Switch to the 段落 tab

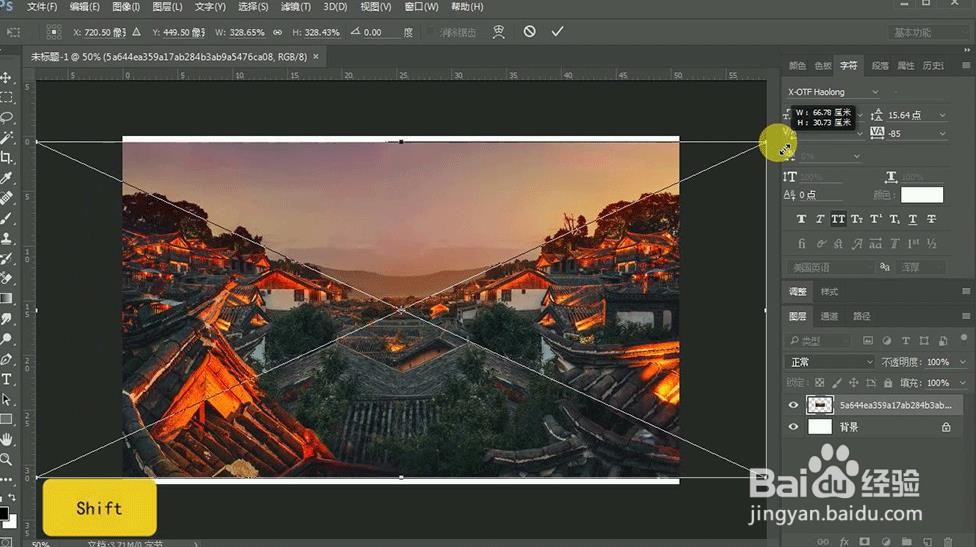click(x=880, y=65)
